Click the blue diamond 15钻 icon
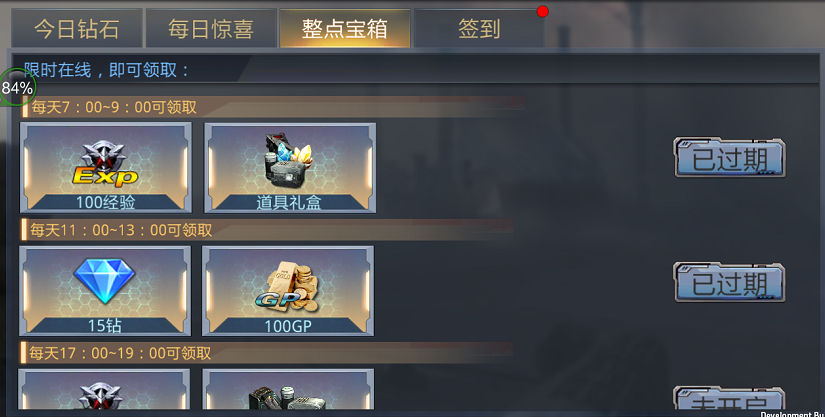The height and width of the screenshot is (417, 825). pos(105,281)
